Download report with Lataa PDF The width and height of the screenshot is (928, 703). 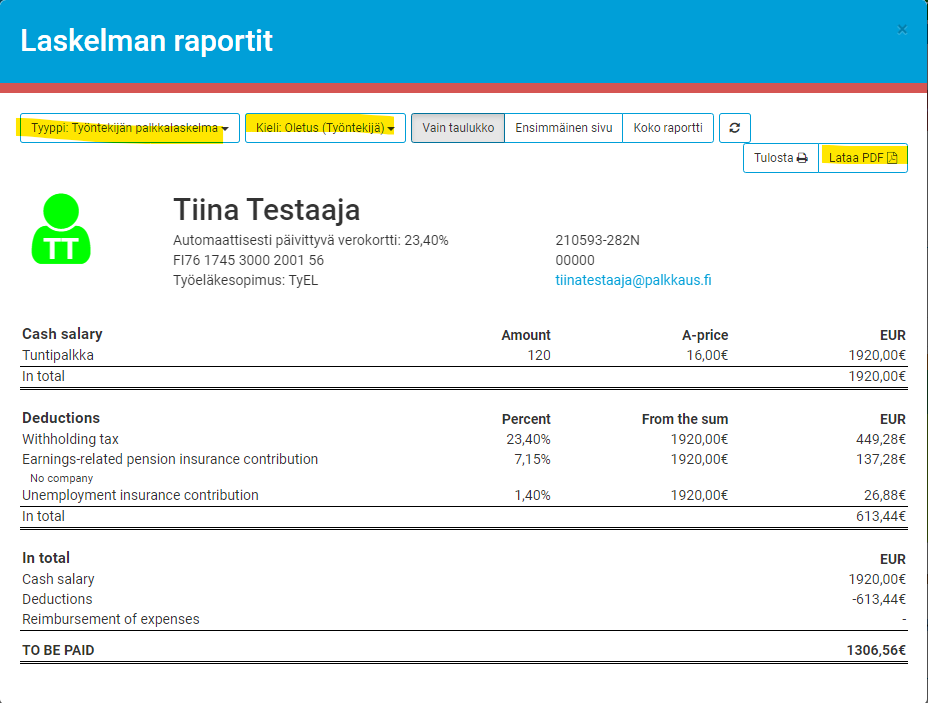click(x=863, y=158)
